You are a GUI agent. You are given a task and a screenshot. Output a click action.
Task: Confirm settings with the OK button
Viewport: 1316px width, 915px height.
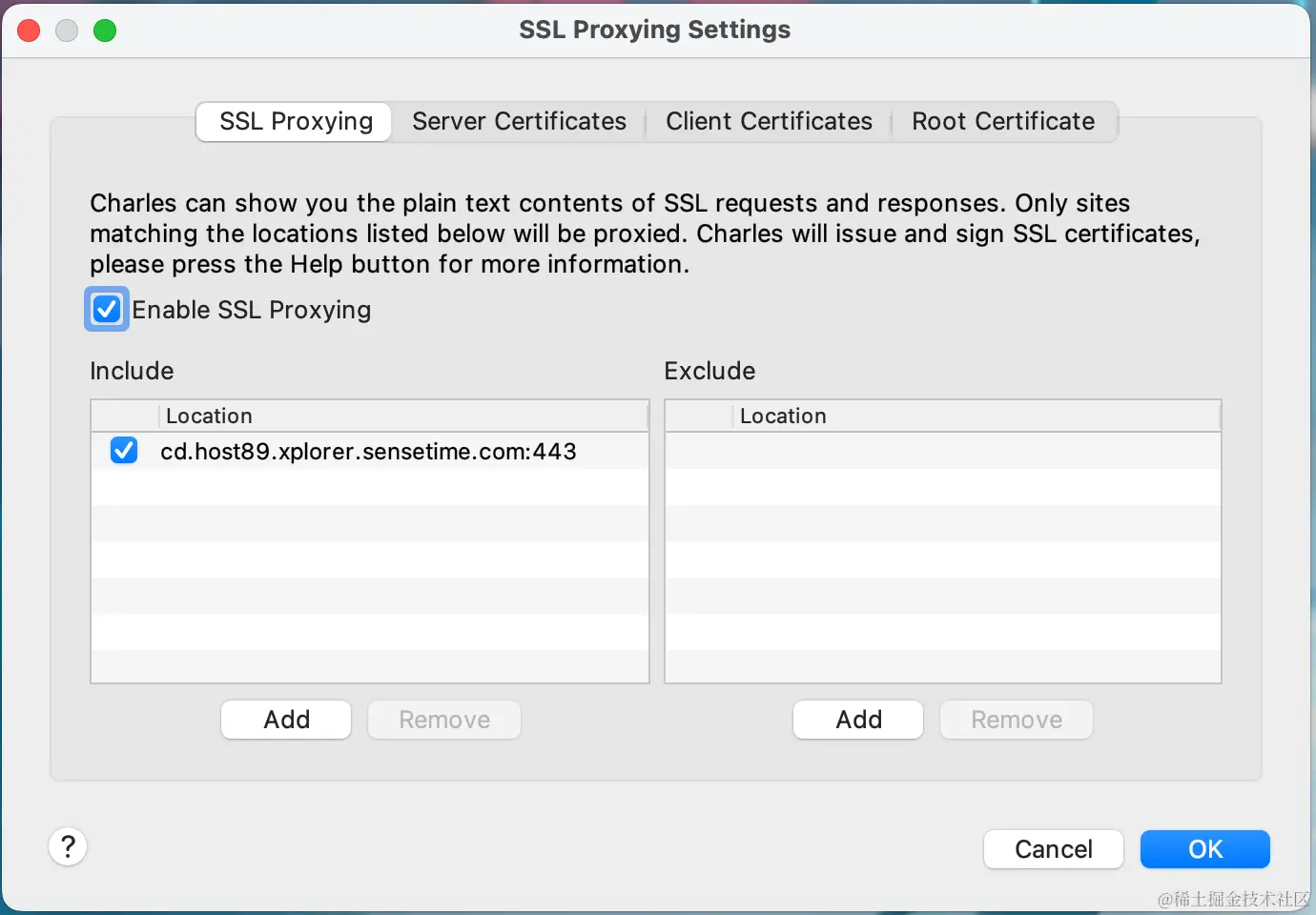coord(1205,849)
